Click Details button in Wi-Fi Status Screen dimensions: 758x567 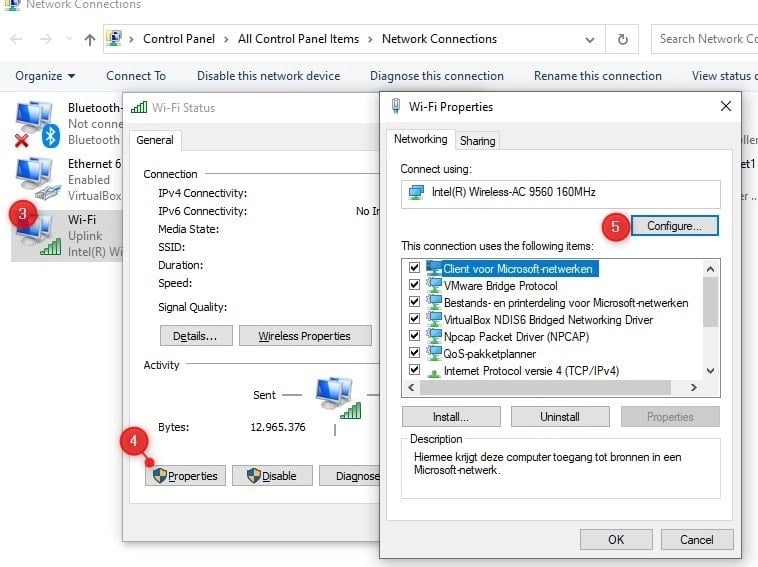click(196, 336)
